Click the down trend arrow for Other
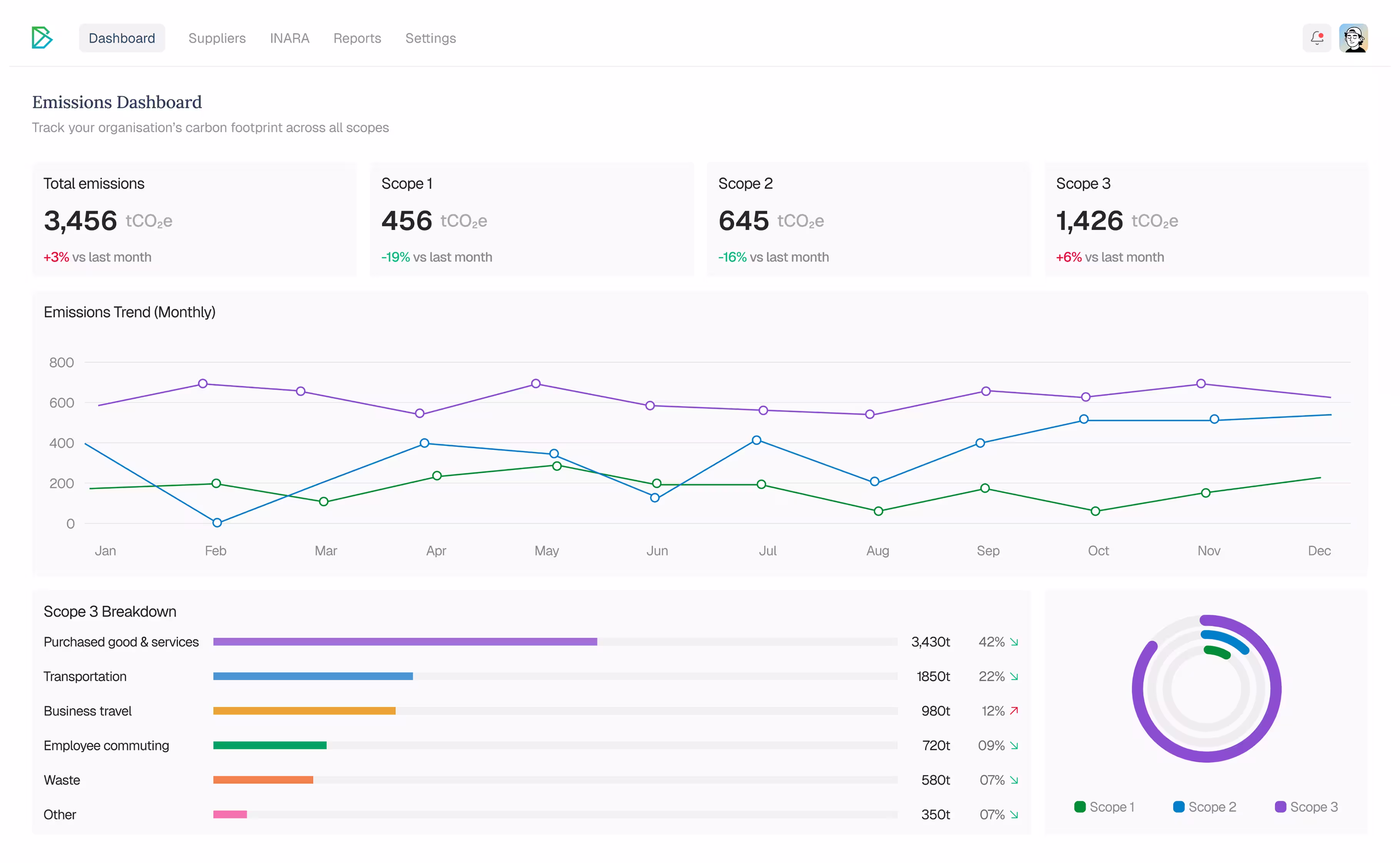1400x863 pixels. click(1013, 815)
